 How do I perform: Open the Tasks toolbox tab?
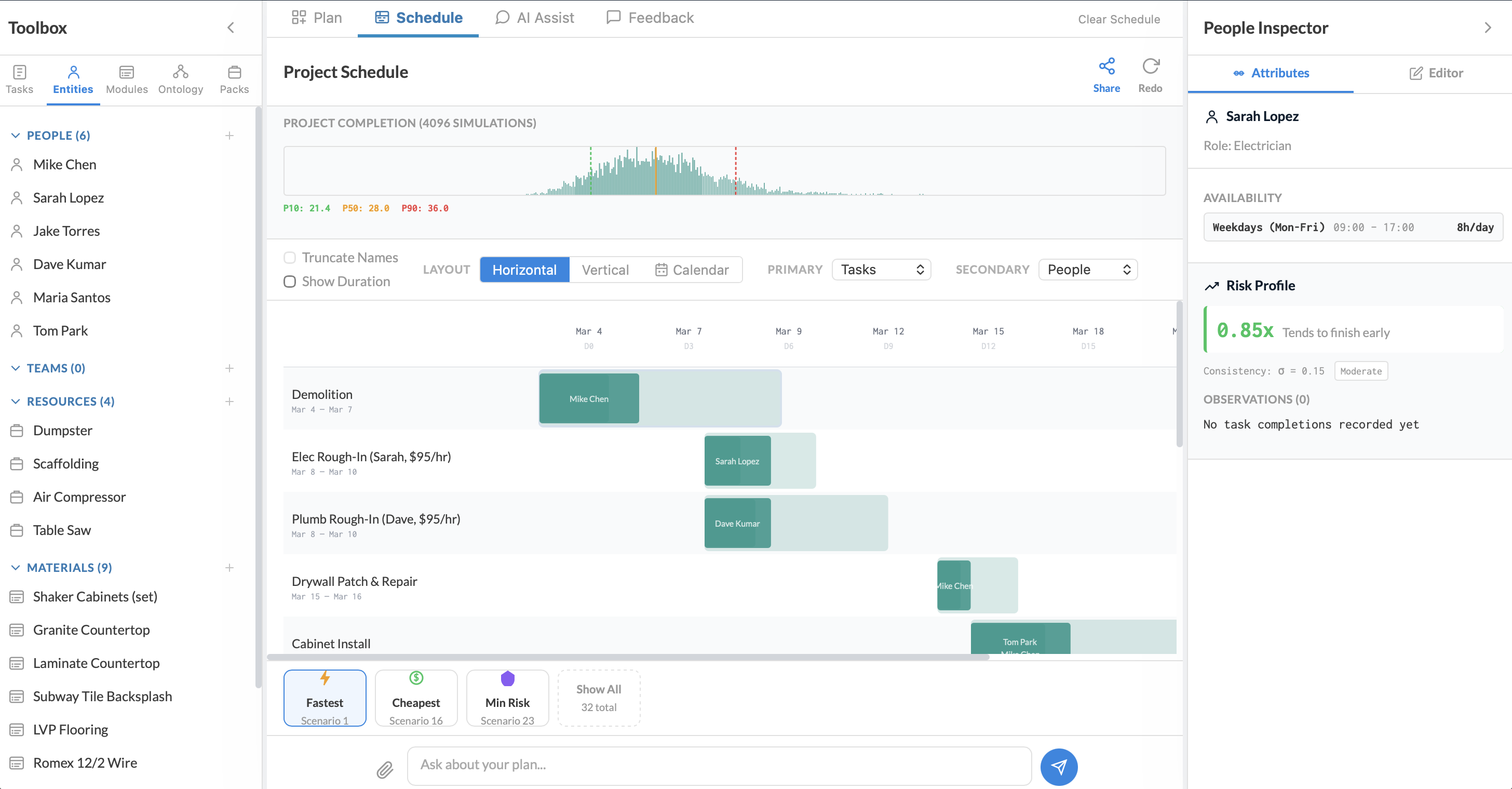click(19, 80)
